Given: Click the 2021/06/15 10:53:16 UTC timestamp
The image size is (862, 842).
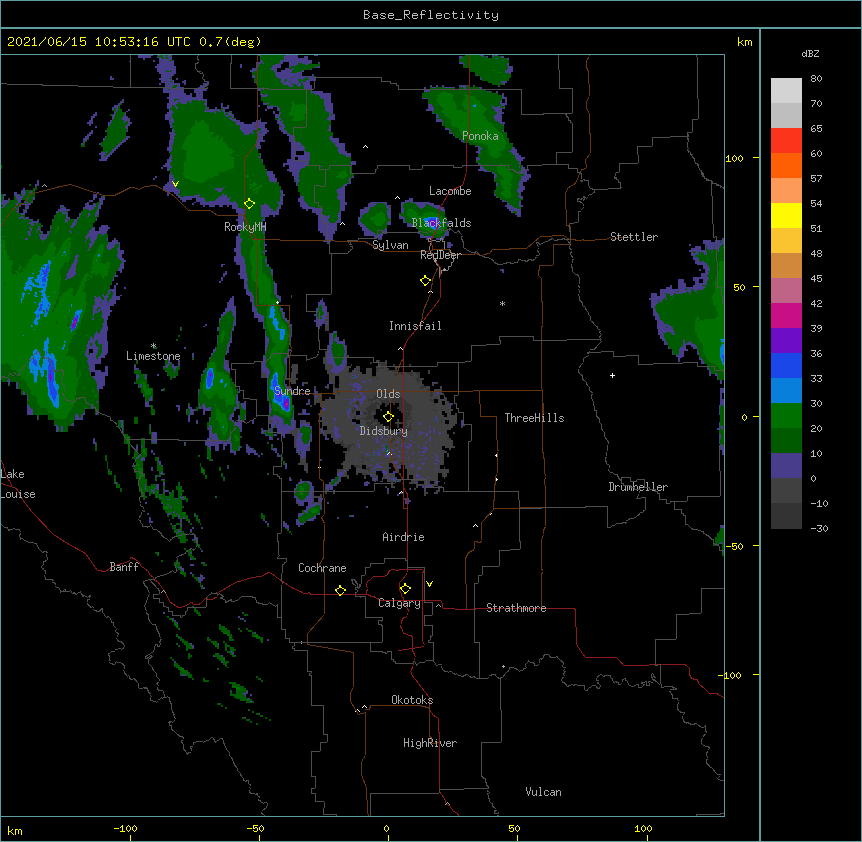Looking at the screenshot, I should pyautogui.click(x=99, y=42).
